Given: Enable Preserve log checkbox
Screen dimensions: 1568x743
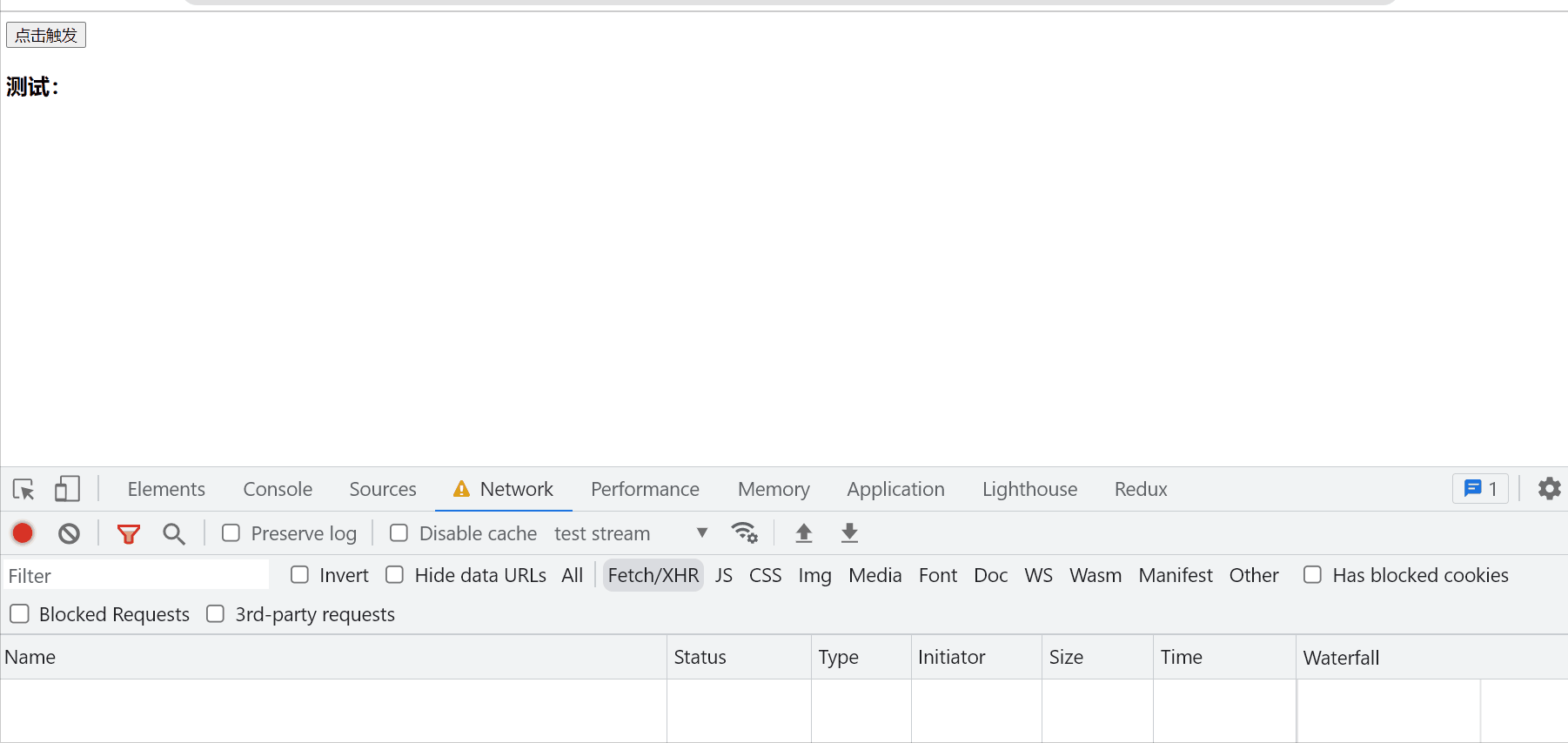Looking at the screenshot, I should [x=231, y=532].
